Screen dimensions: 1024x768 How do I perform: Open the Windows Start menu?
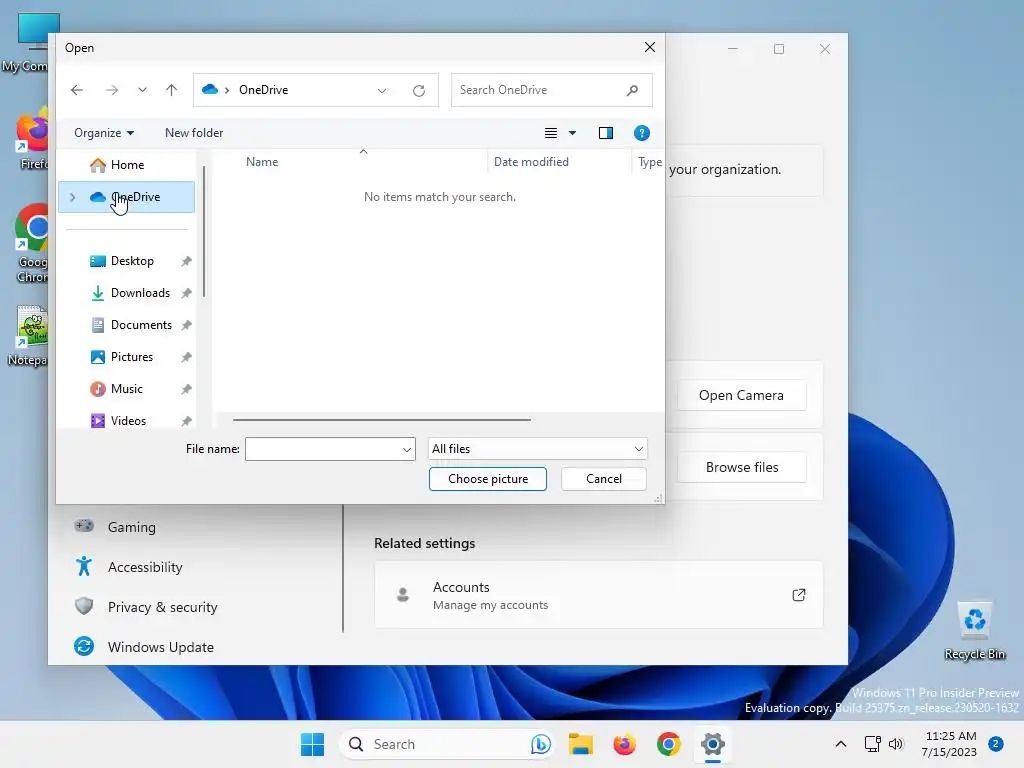point(312,744)
